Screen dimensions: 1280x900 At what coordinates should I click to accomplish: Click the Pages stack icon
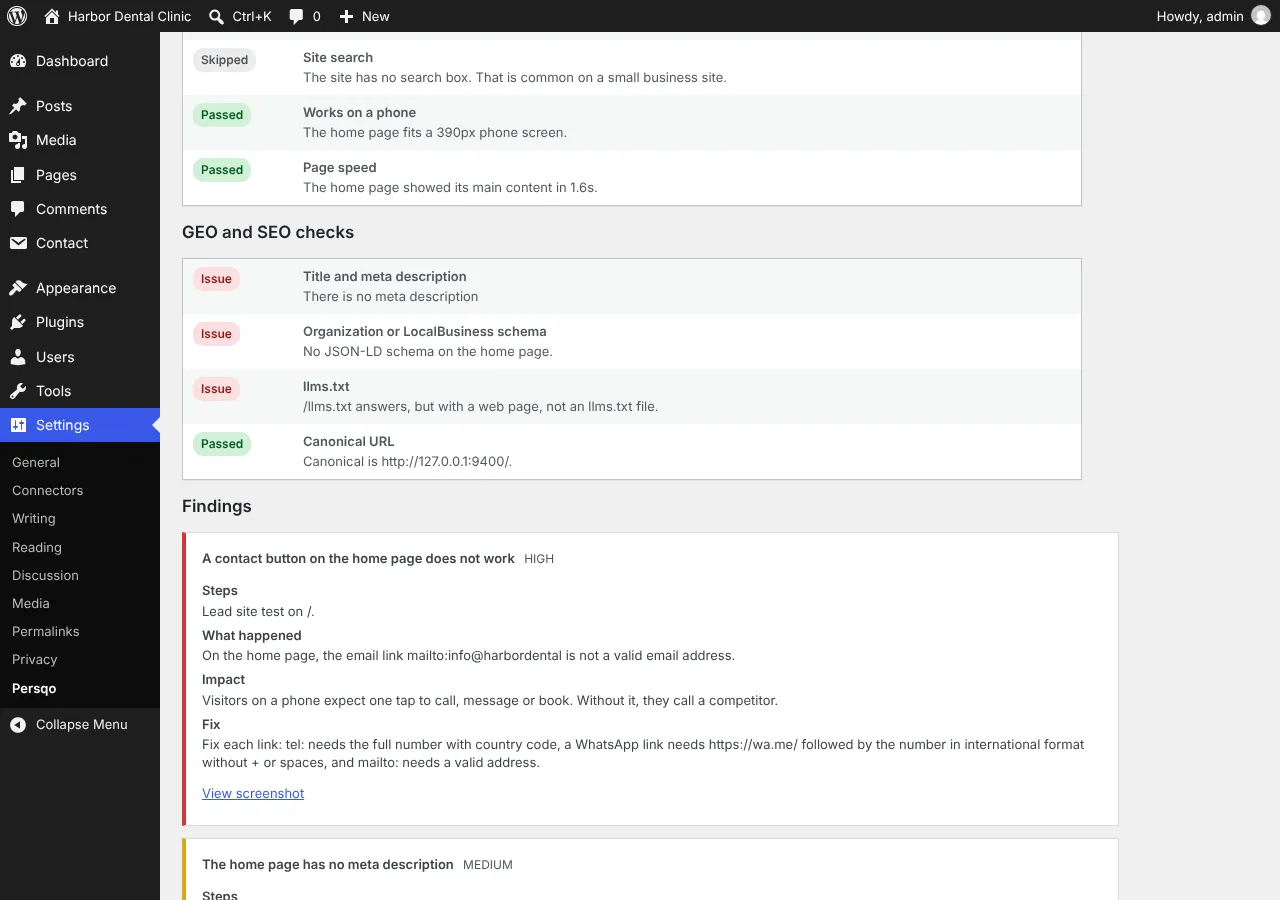click(18, 175)
